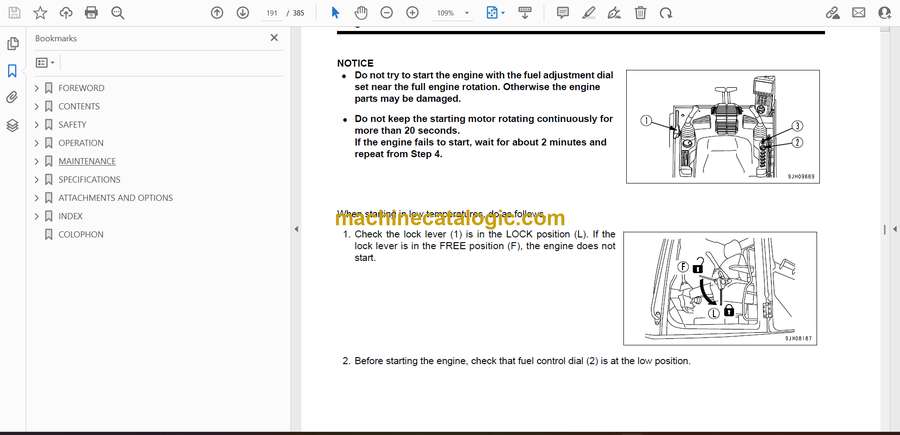This screenshot has width=900, height=435.
Task: Jump to ATTACHMENTS AND OPTIONS bookmark
Action: tap(115, 198)
